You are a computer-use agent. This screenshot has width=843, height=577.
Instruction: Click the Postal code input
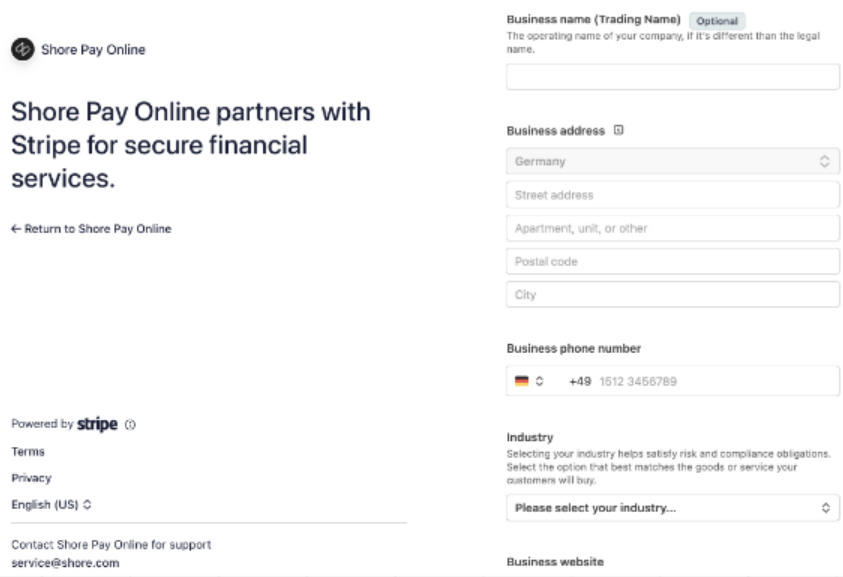(672, 262)
